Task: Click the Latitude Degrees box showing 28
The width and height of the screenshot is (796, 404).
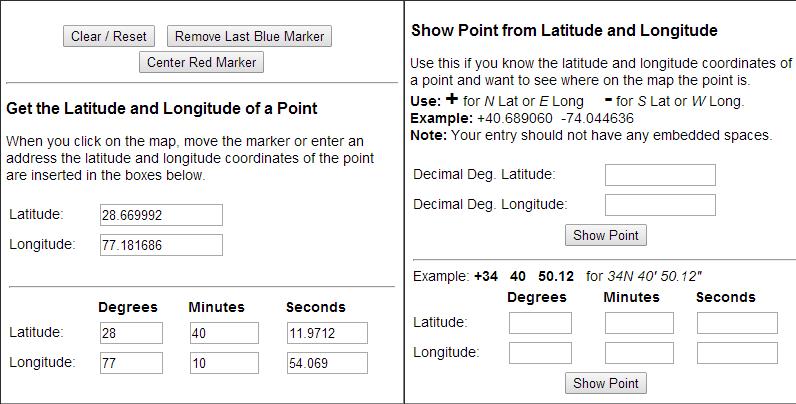Action: (130, 333)
